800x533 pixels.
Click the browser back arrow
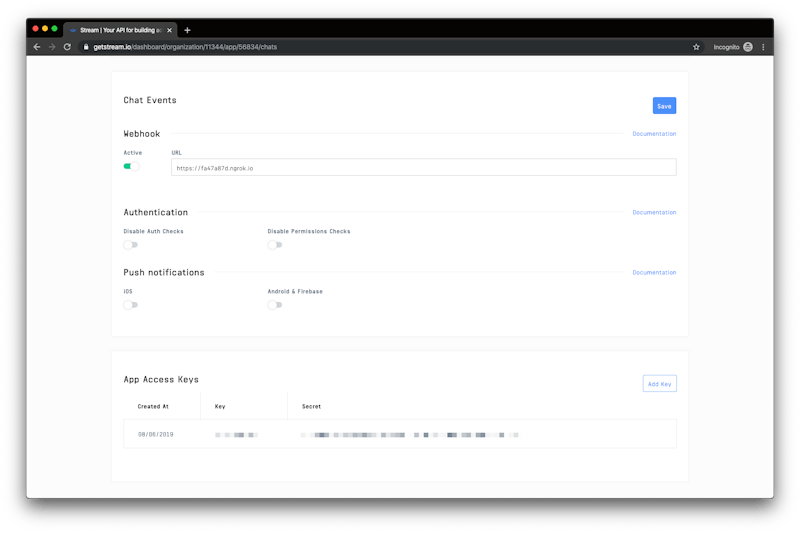click(x=37, y=47)
